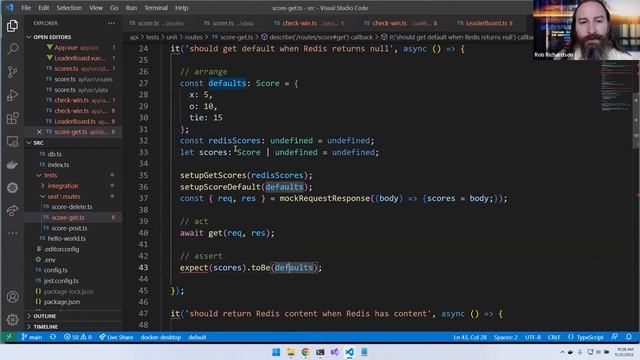Close score-get.ts in Open Editors list
640x360 pixels.
39,132
